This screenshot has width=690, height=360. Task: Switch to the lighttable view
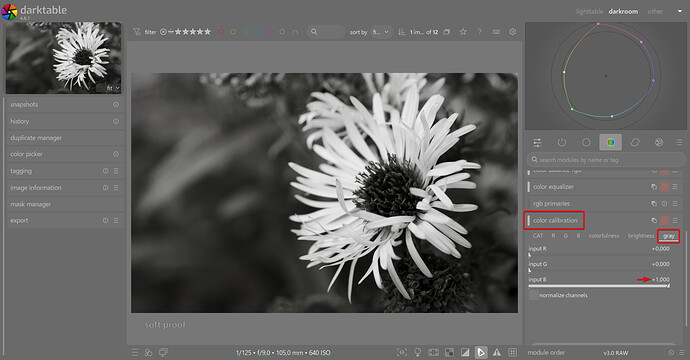pos(589,11)
